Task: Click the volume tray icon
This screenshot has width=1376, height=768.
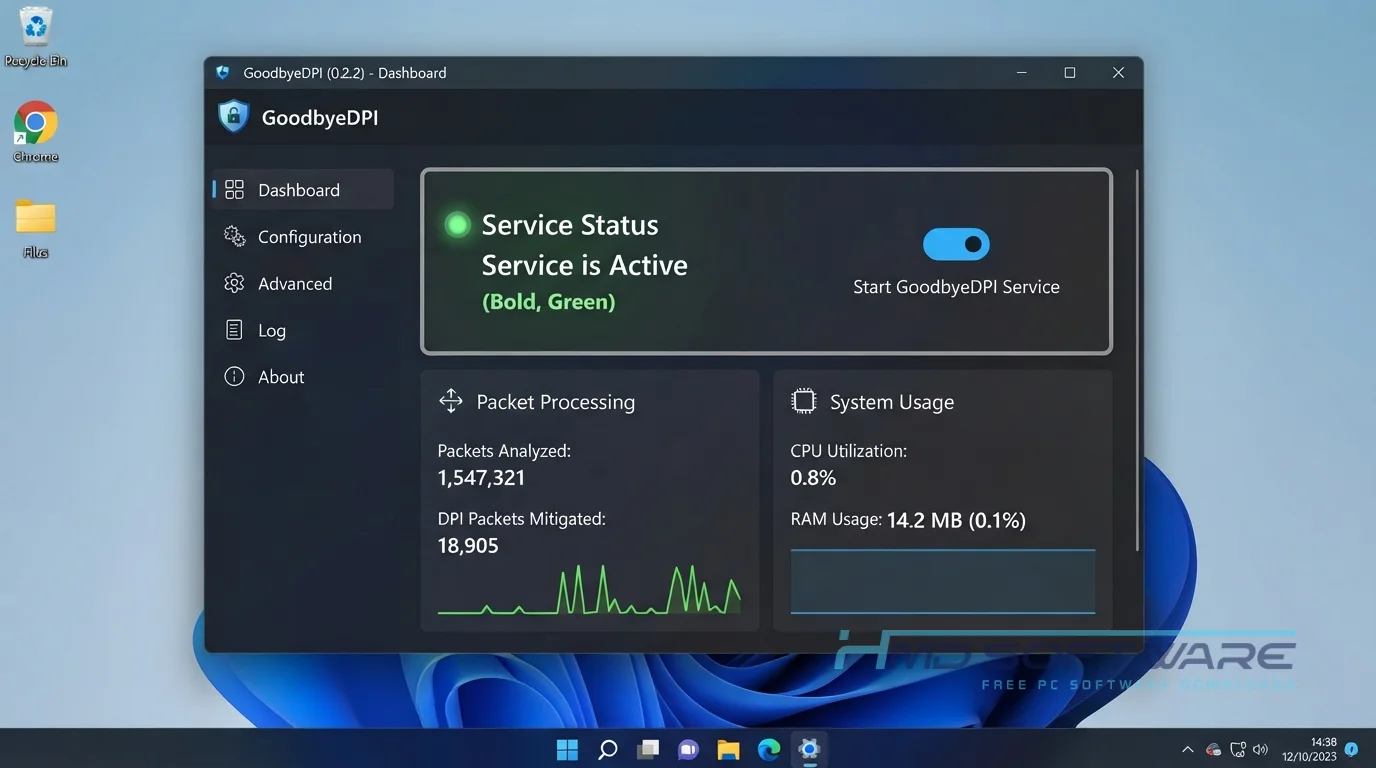Action: (1260, 749)
